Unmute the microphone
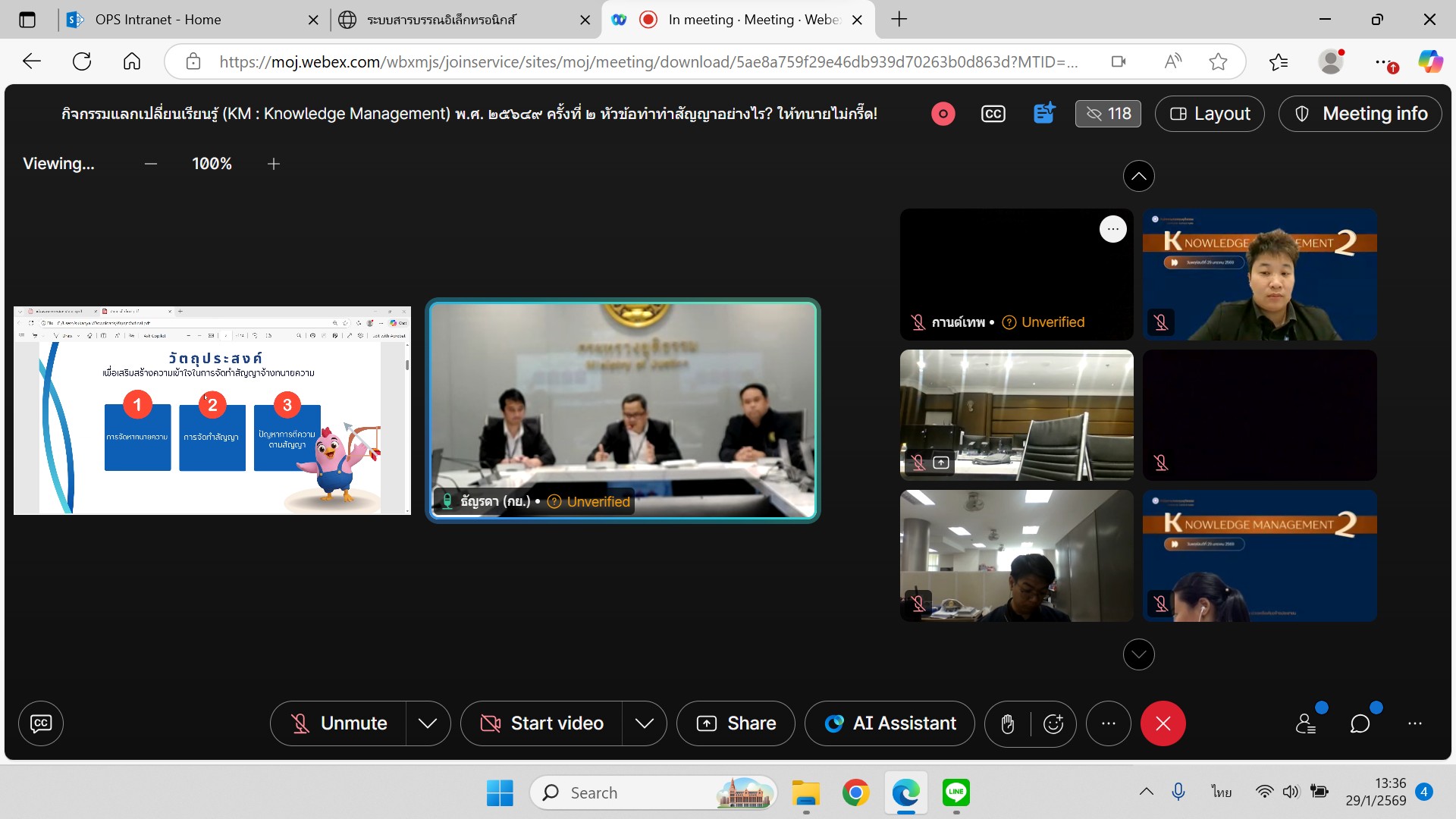1456x819 pixels. (339, 723)
